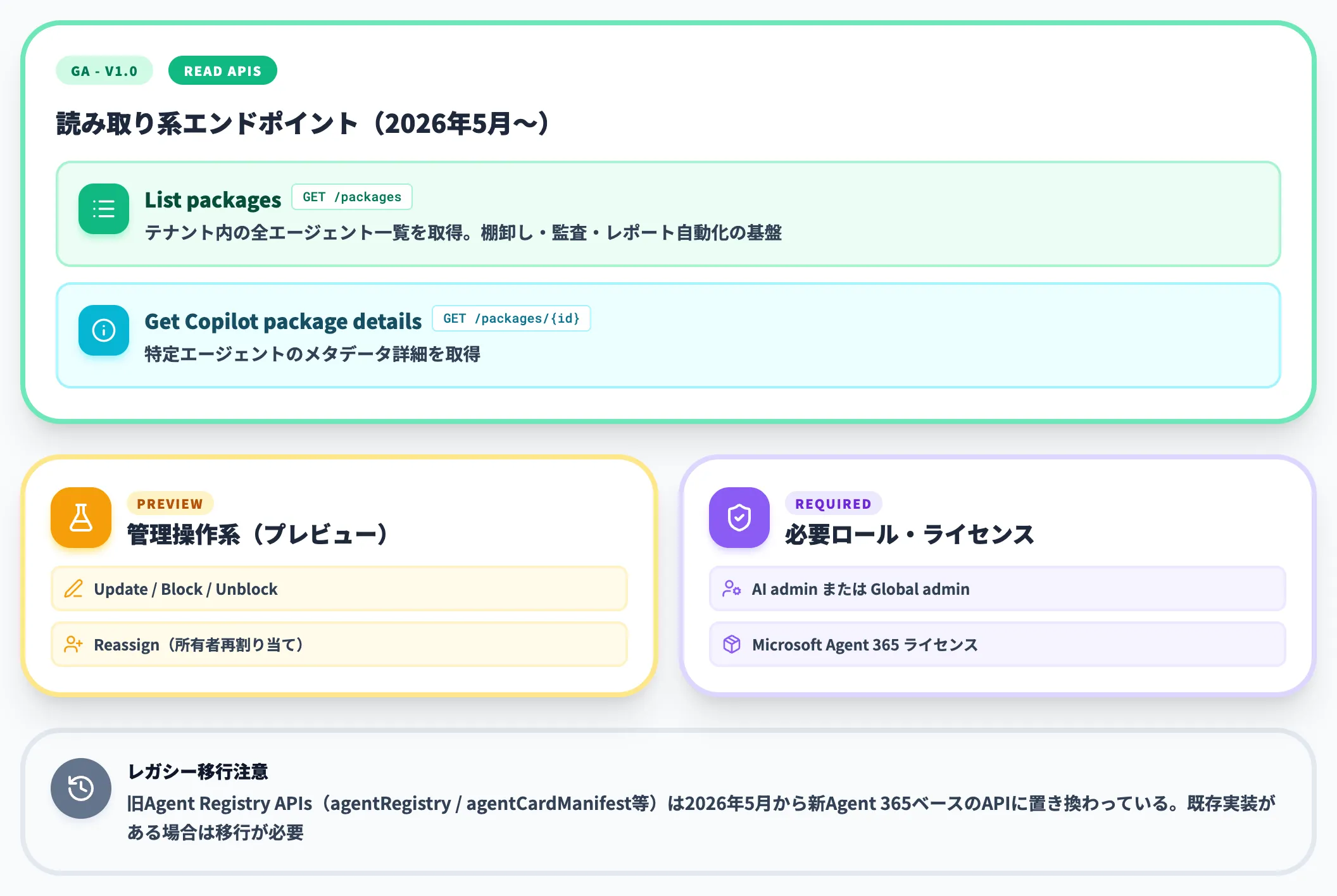Click the purple shield check icon

click(x=739, y=518)
